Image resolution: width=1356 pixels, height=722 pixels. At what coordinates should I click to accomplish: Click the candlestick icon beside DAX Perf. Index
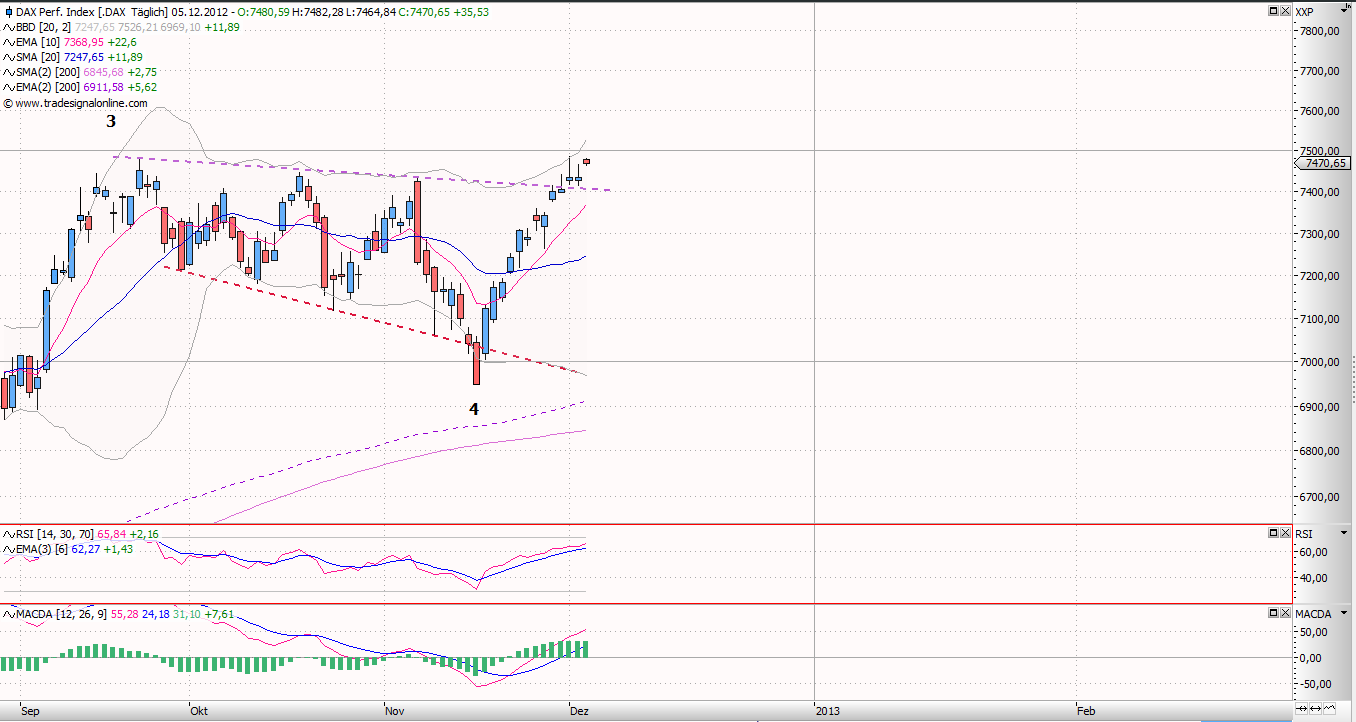coord(8,12)
